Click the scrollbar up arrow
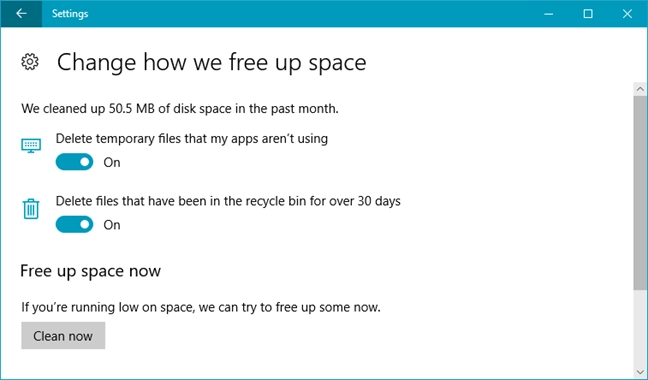 click(x=641, y=89)
